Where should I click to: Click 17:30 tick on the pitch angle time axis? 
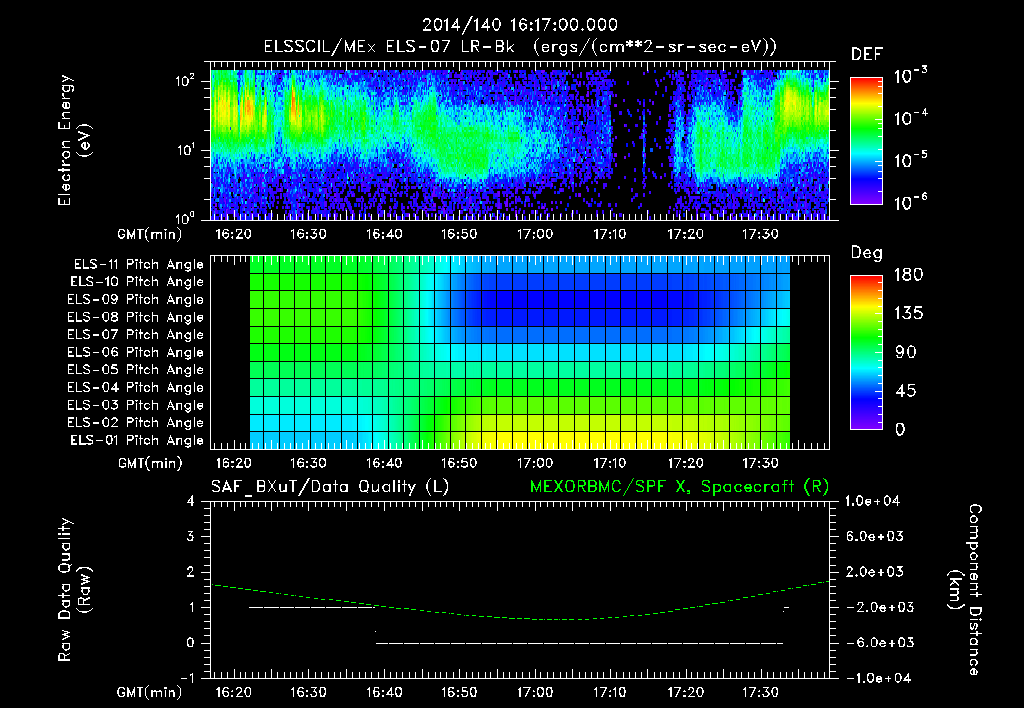point(760,463)
